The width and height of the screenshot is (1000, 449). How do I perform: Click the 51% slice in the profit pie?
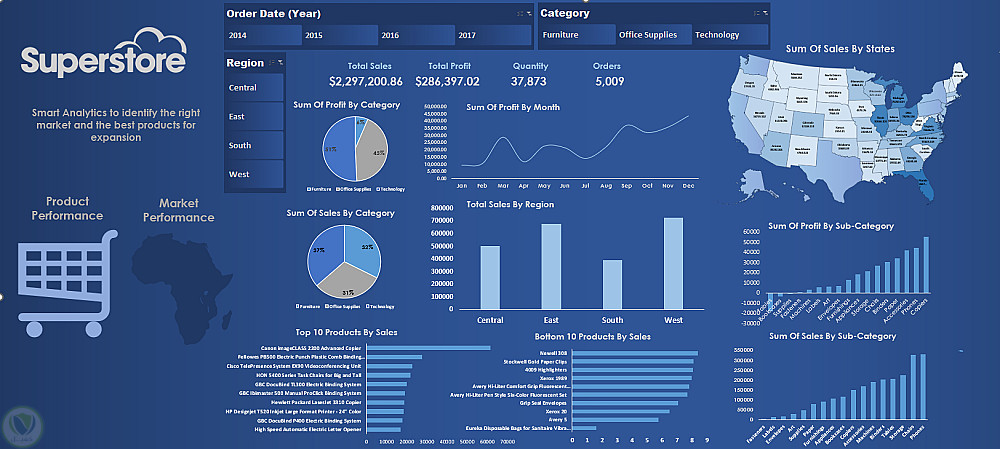[x=338, y=150]
